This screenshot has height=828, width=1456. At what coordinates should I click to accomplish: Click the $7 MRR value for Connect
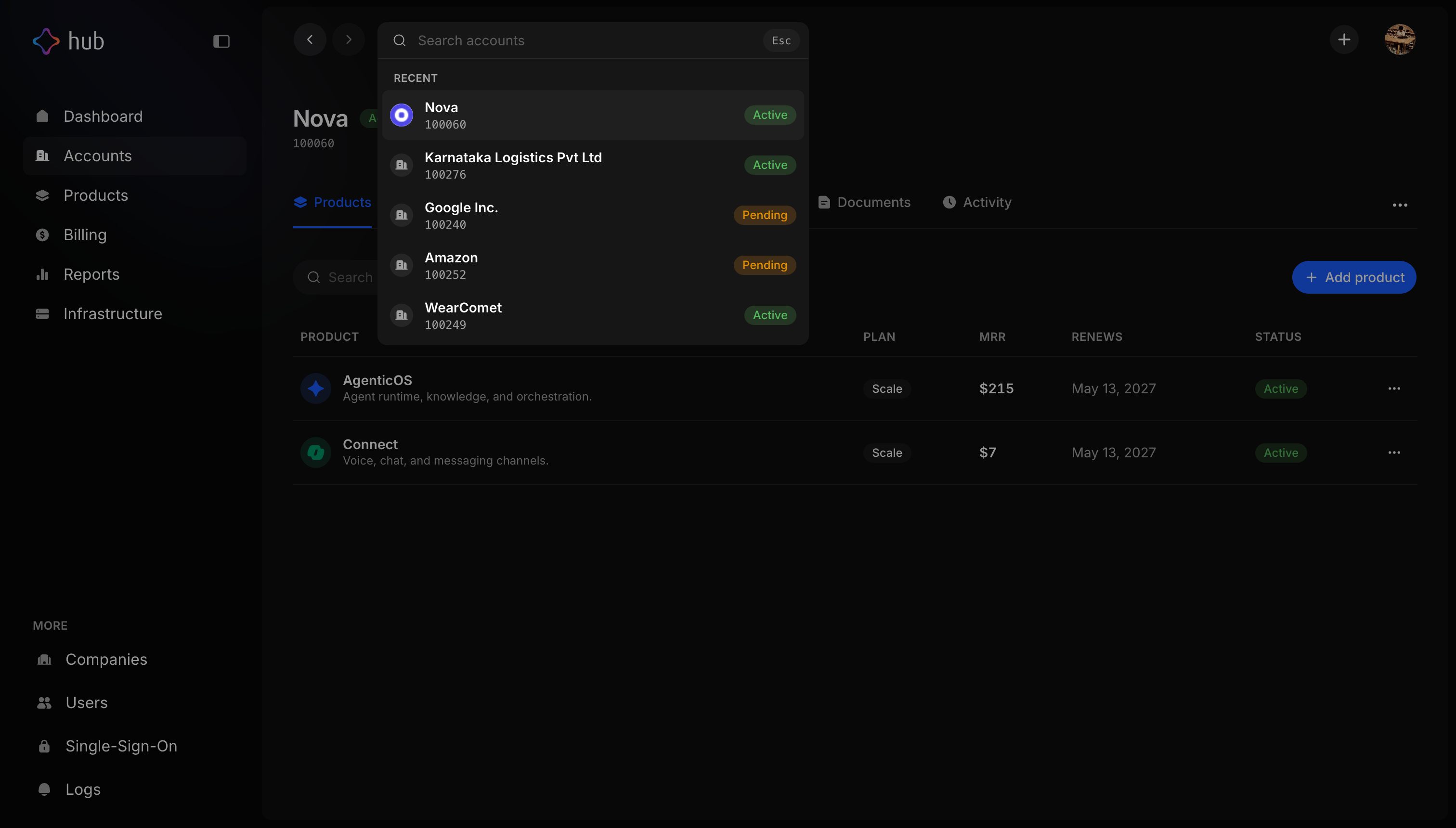(988, 453)
